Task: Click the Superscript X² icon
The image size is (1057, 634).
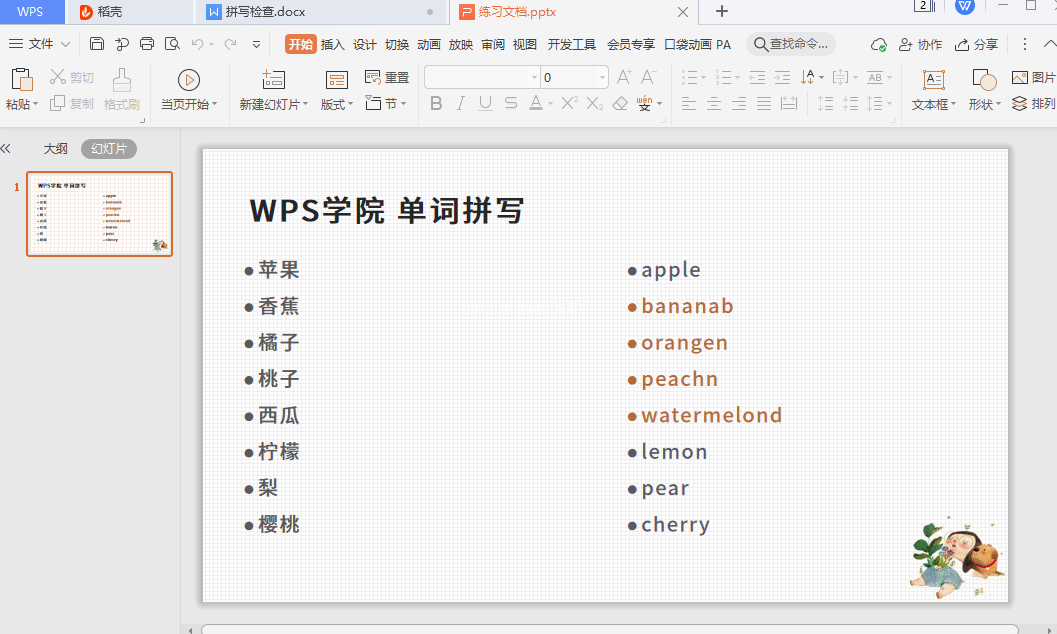Action: pyautogui.click(x=570, y=103)
